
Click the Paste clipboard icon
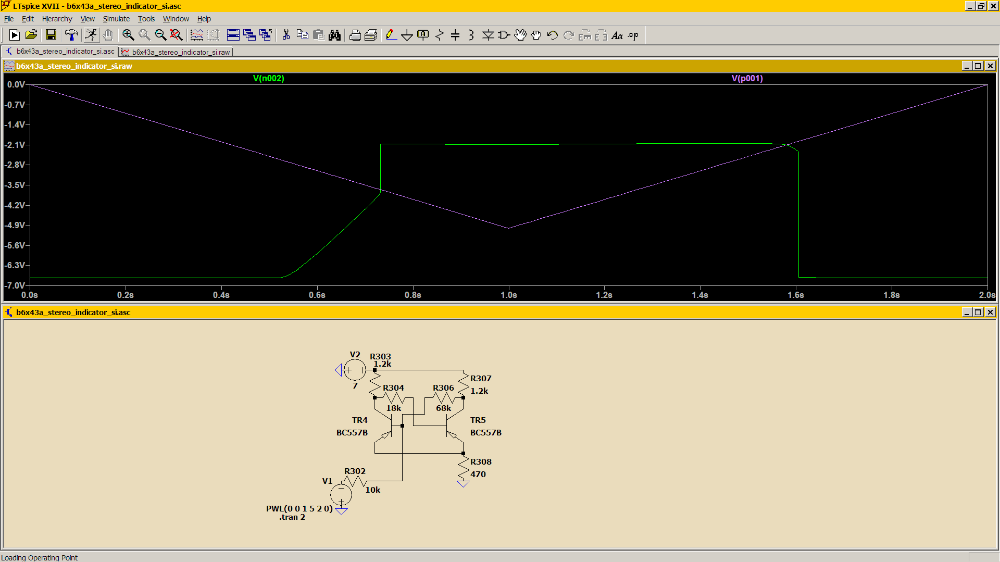[318, 35]
